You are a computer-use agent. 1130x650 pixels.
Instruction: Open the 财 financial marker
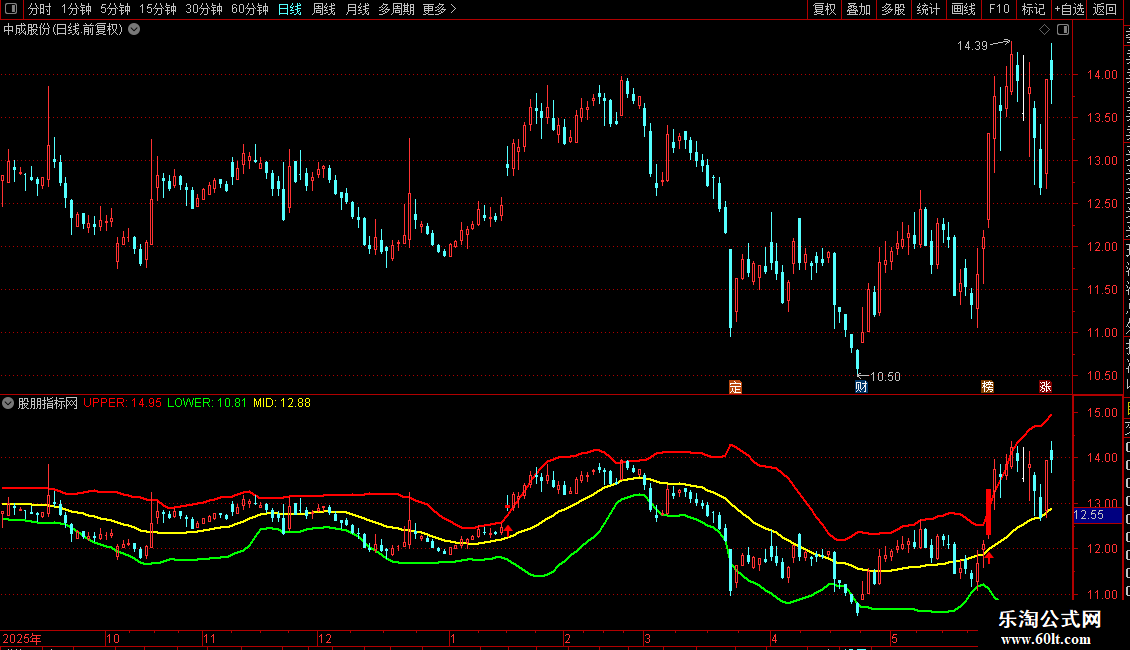861,387
